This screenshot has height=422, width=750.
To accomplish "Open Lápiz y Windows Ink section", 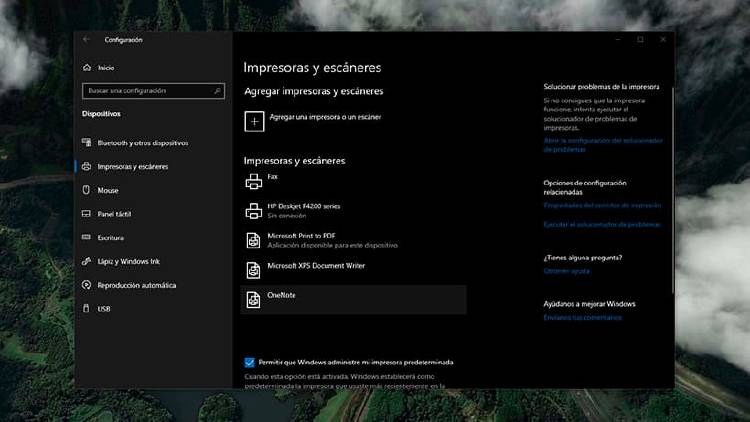I will (x=128, y=261).
